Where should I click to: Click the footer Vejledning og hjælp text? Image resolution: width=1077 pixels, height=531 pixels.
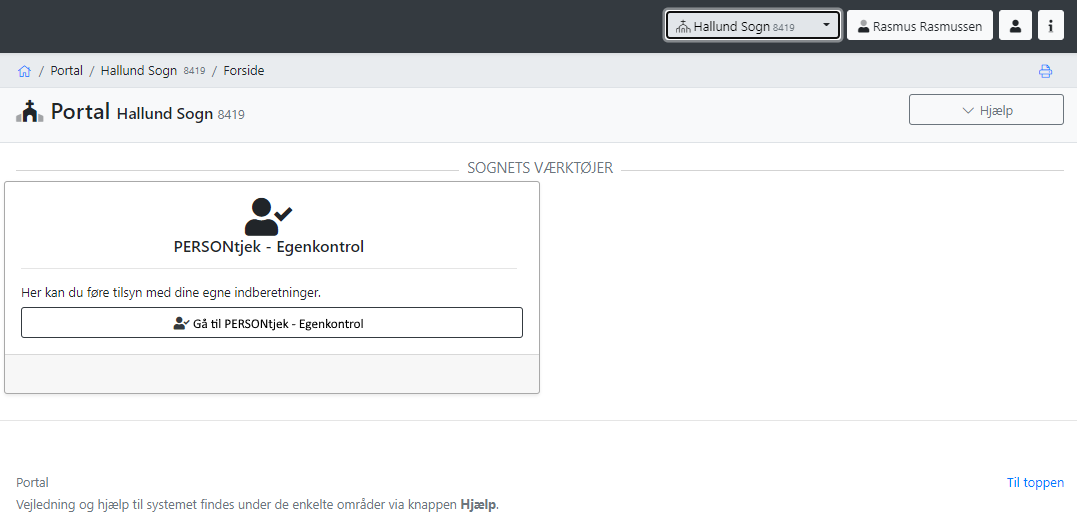[x=258, y=506]
